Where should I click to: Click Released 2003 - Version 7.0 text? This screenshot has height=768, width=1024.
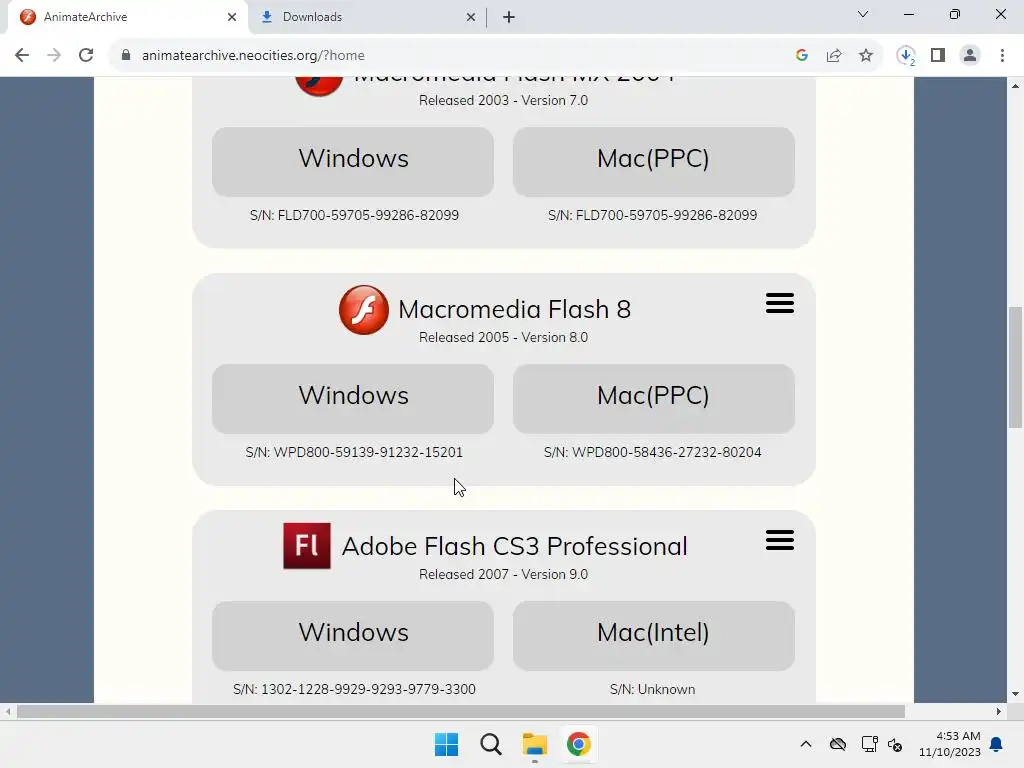(504, 100)
